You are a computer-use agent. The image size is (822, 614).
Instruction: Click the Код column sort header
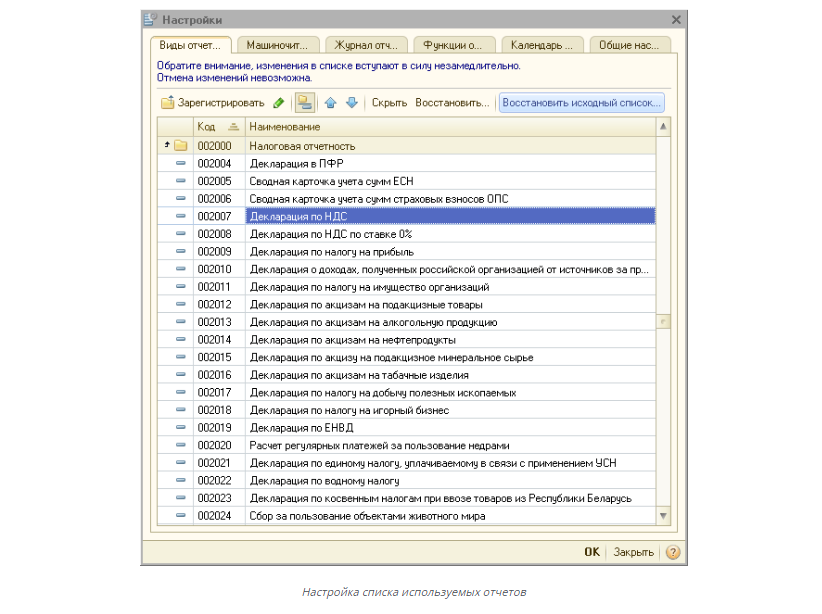[218, 127]
